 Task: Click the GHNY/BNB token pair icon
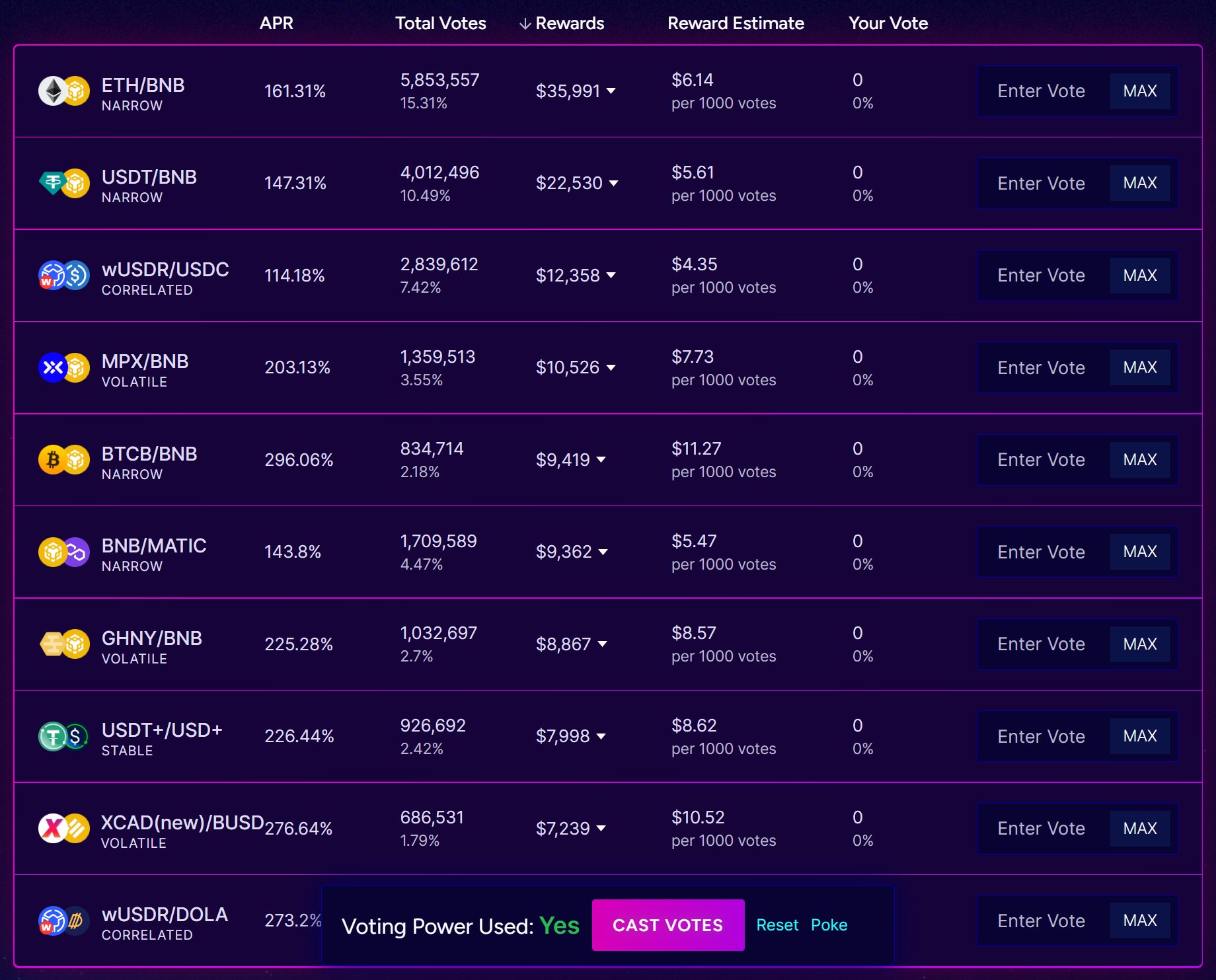click(x=64, y=644)
